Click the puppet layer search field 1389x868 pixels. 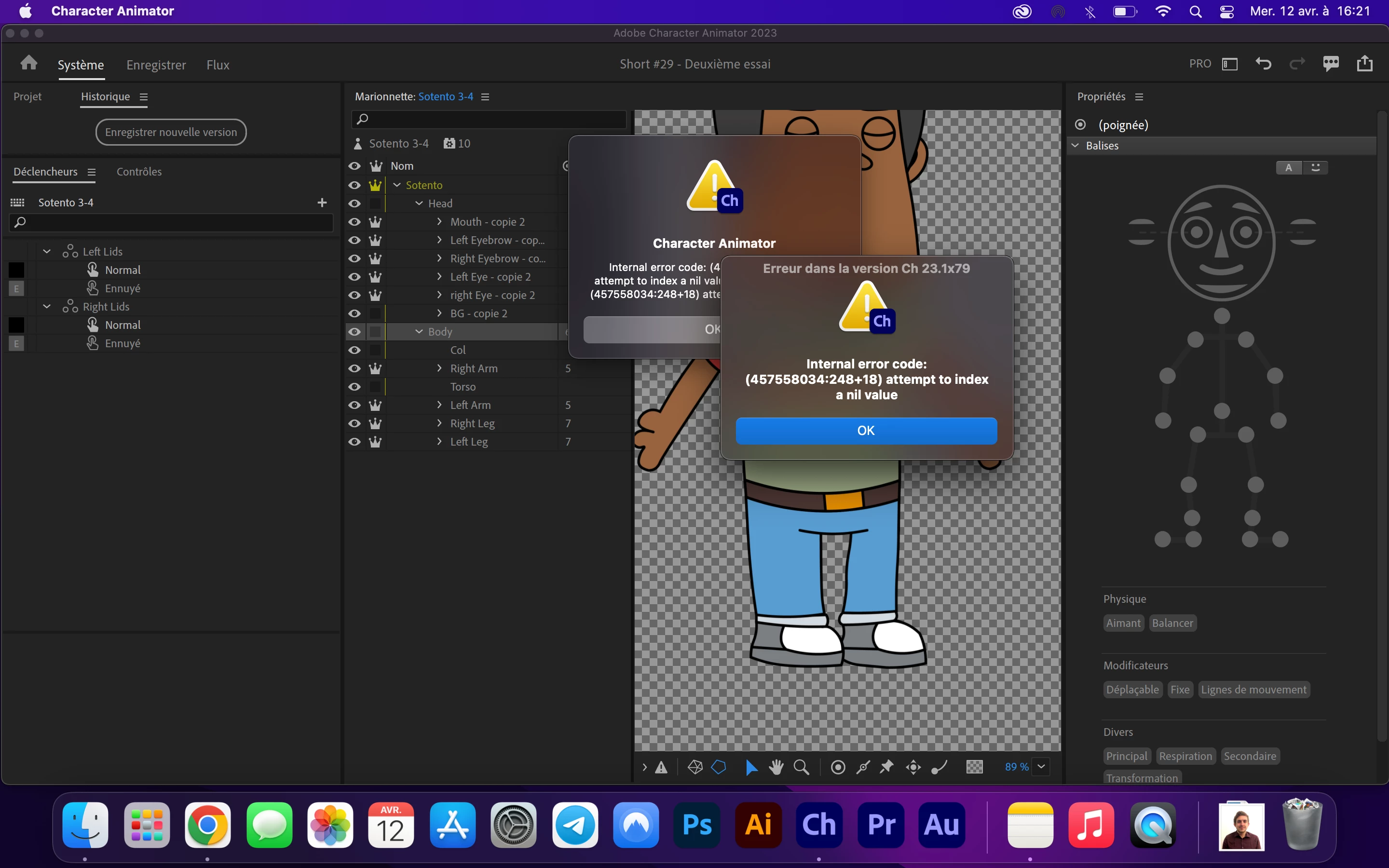point(493,120)
